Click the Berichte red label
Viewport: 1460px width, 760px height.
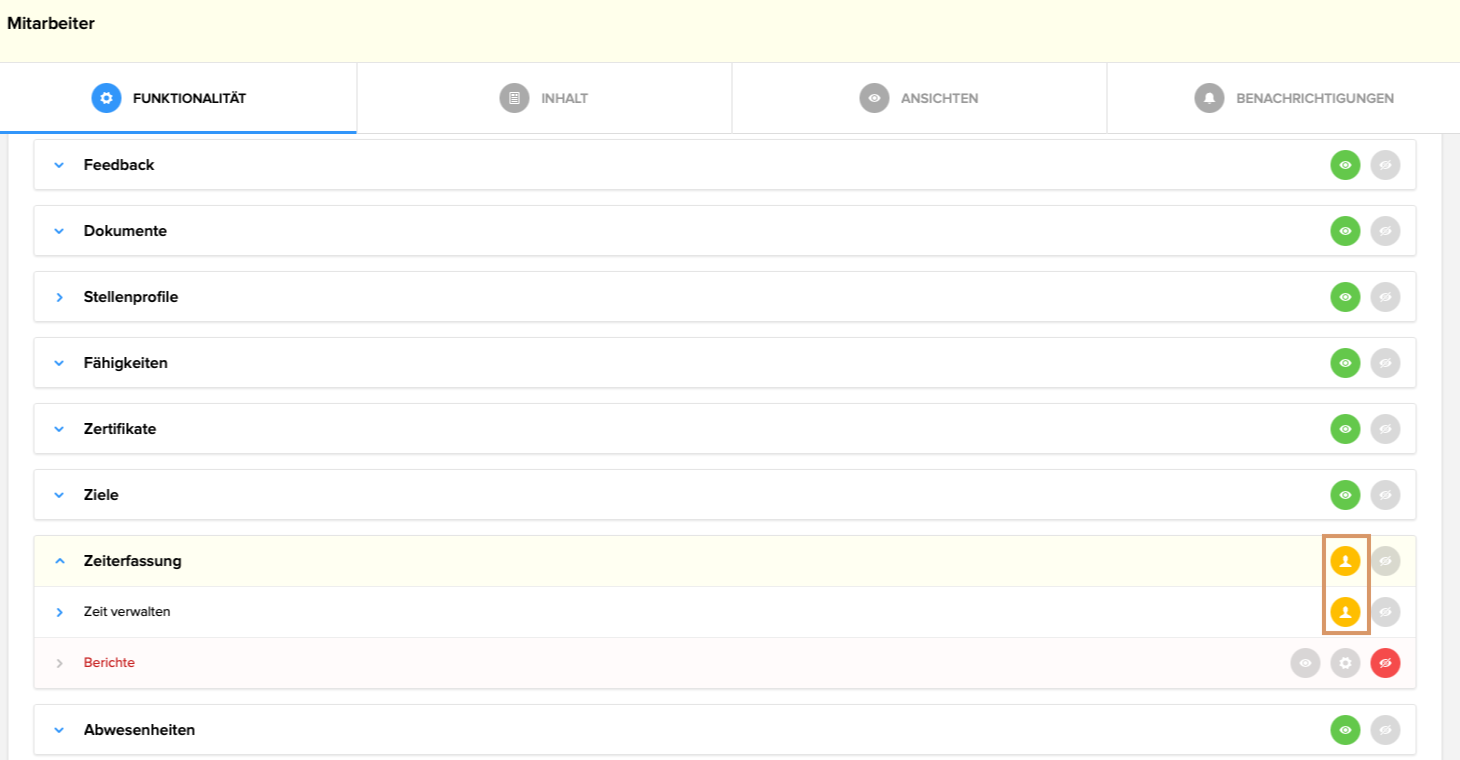(x=109, y=663)
